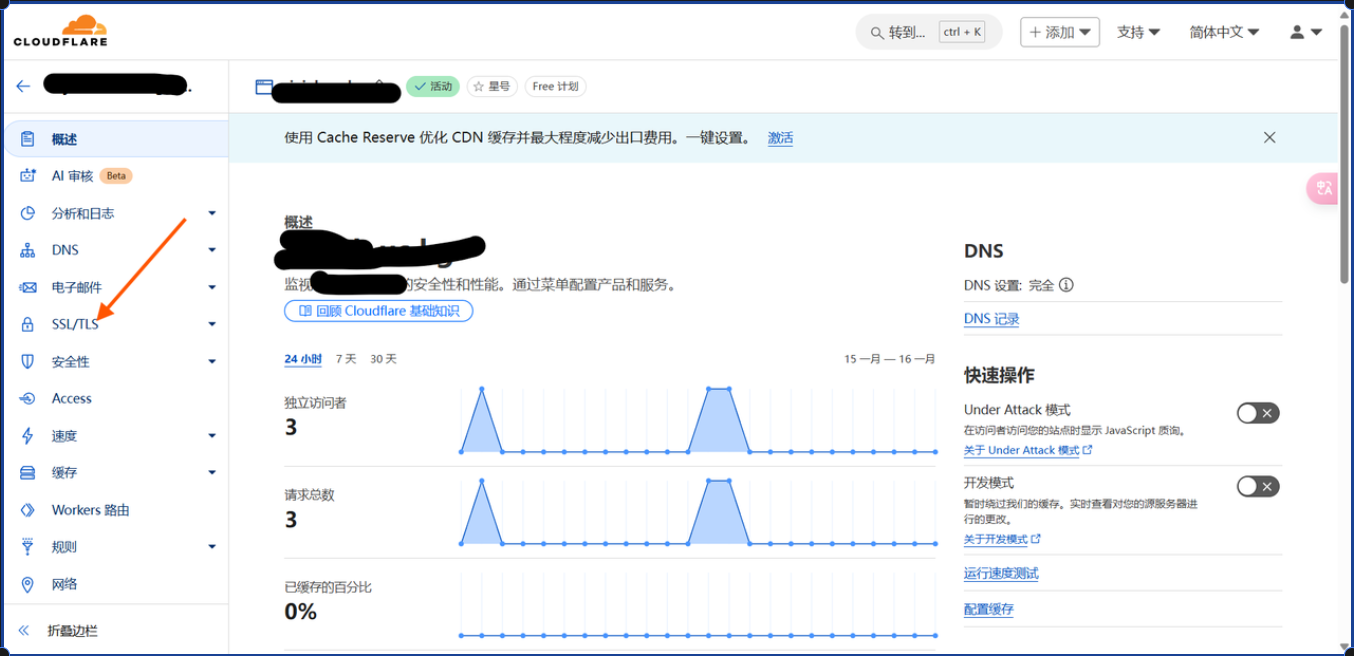1354x656 pixels.
Task: Select 概述 in the sidebar
Action: 115,139
